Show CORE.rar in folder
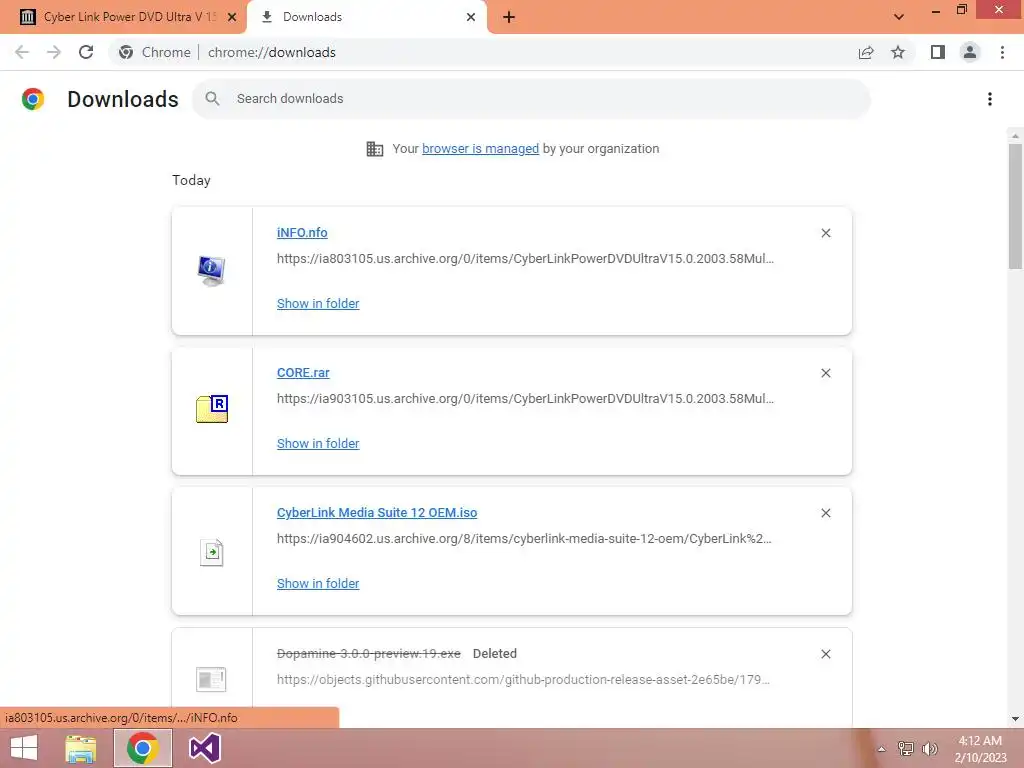The height and width of the screenshot is (768, 1024). [x=318, y=443]
